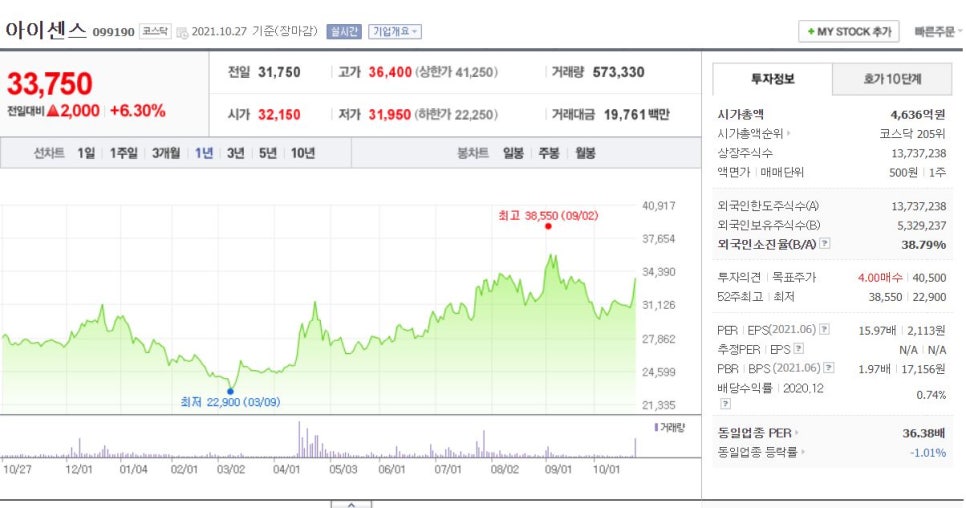Show the 주봉 weekly candle chart

pyautogui.click(x=548, y=153)
